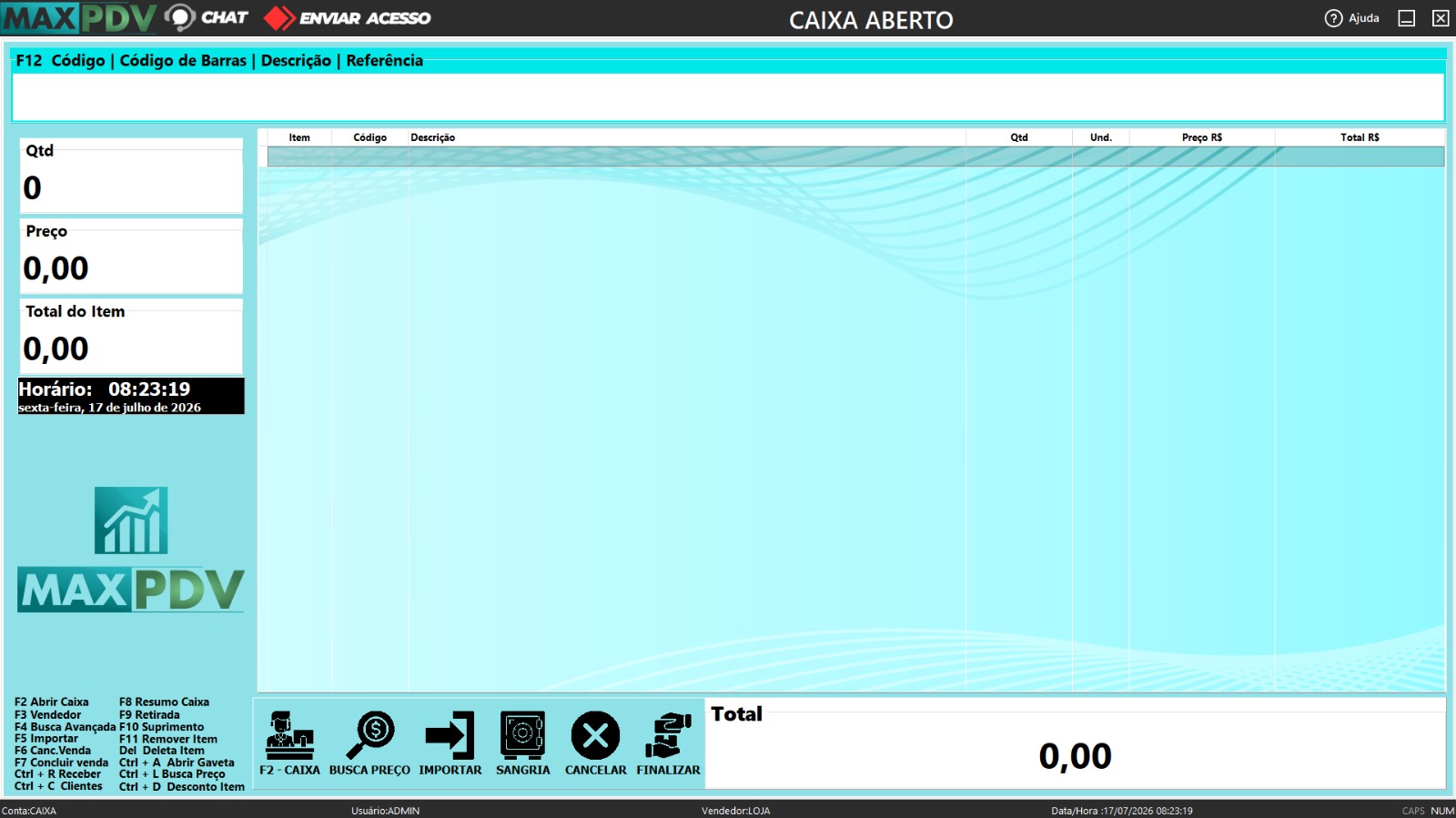Viewport: 1456px width, 818px height.
Task: Click the 'Ctrl + D Desconto Item' shortcut text
Action: point(182,786)
